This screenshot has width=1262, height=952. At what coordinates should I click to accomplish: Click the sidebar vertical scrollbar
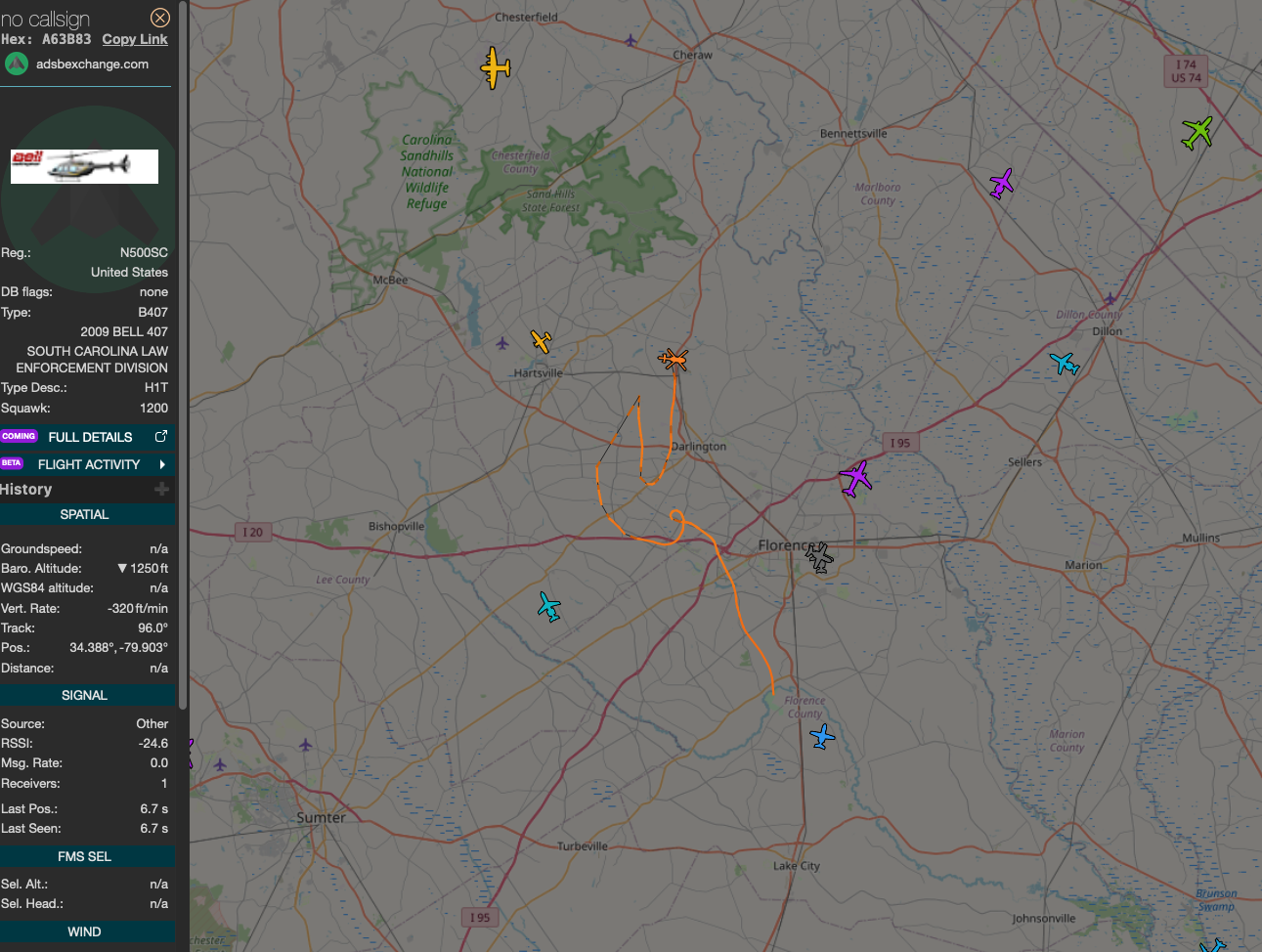[183, 352]
